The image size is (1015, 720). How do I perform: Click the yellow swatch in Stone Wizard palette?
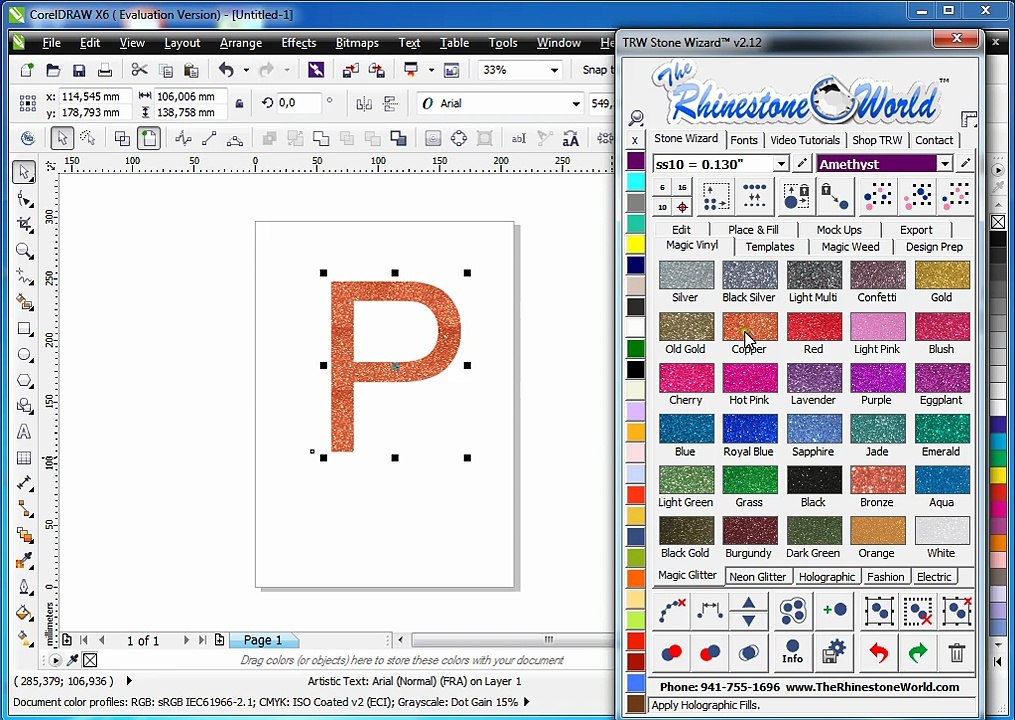(636, 244)
